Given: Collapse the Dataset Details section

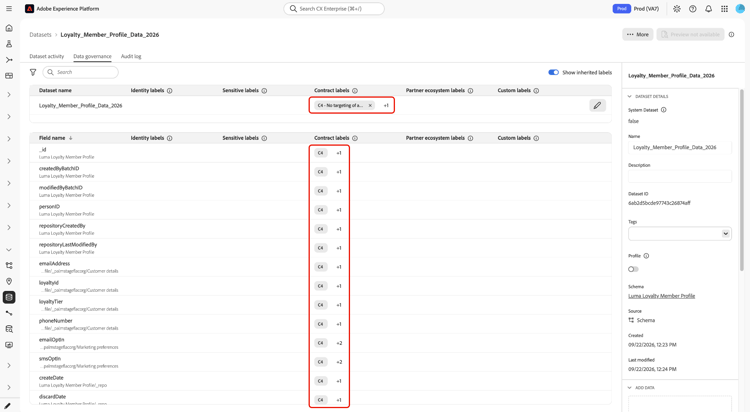Looking at the screenshot, I should coord(629,96).
